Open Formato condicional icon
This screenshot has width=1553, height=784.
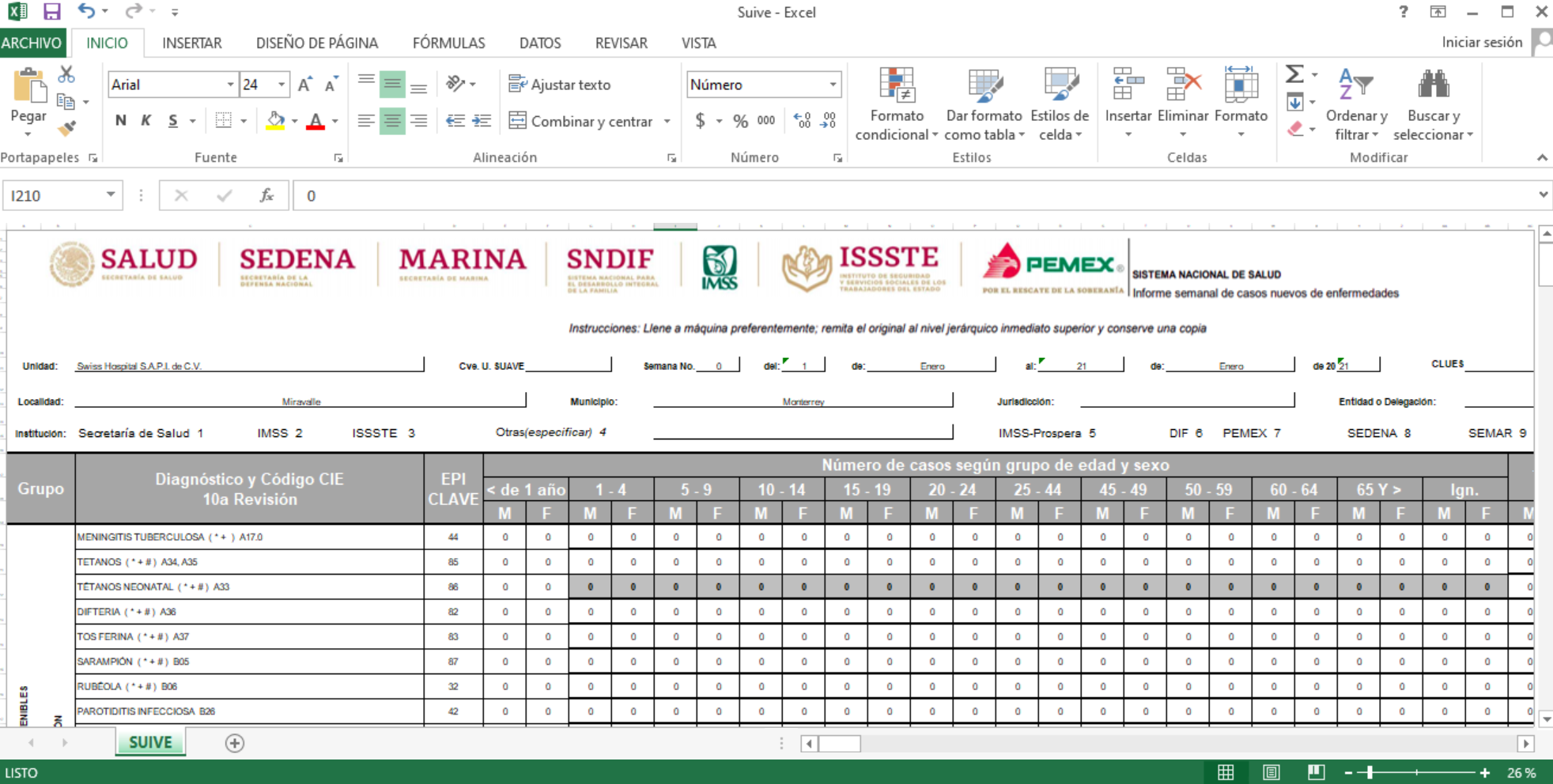[x=897, y=85]
